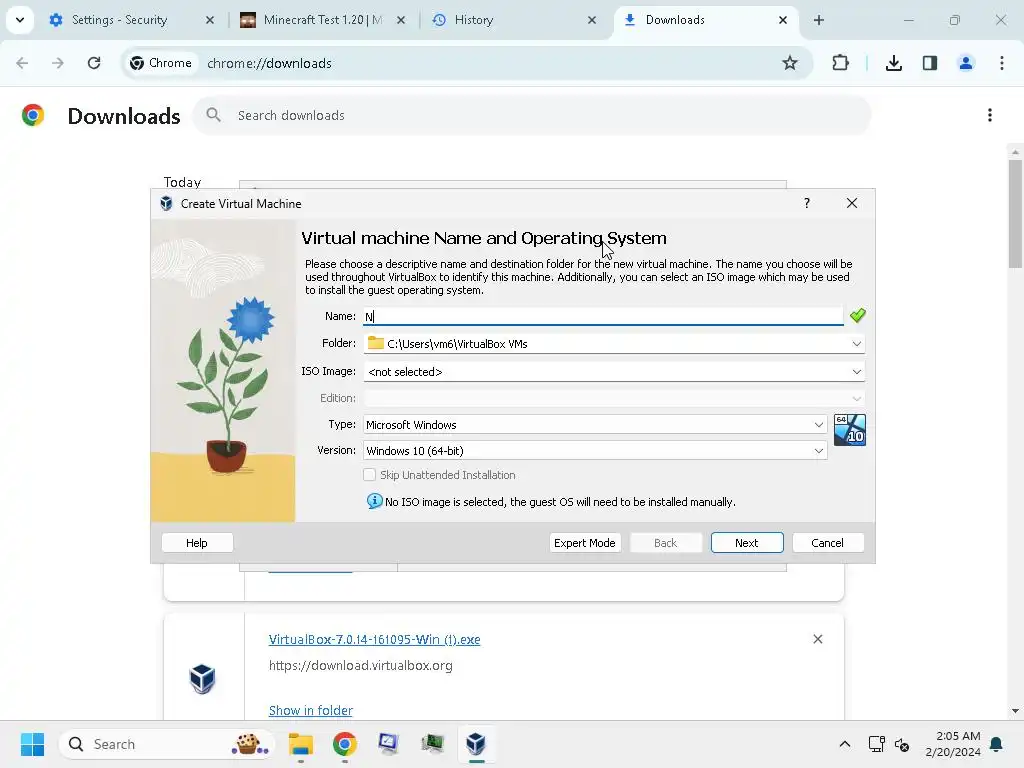Click the green checkmark beside Name field
This screenshot has height=768, width=1024.
[857, 316]
